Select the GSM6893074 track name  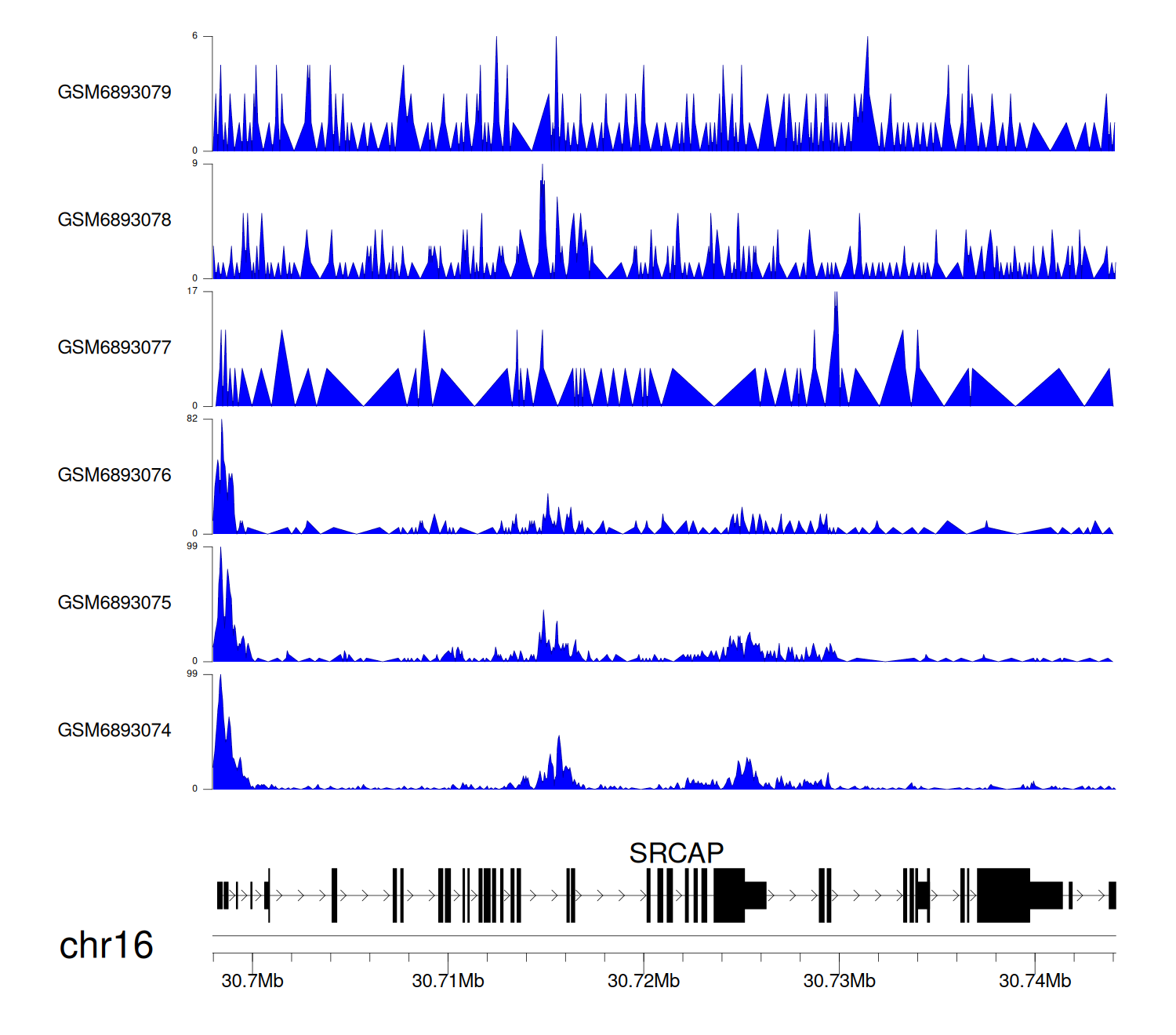(114, 731)
